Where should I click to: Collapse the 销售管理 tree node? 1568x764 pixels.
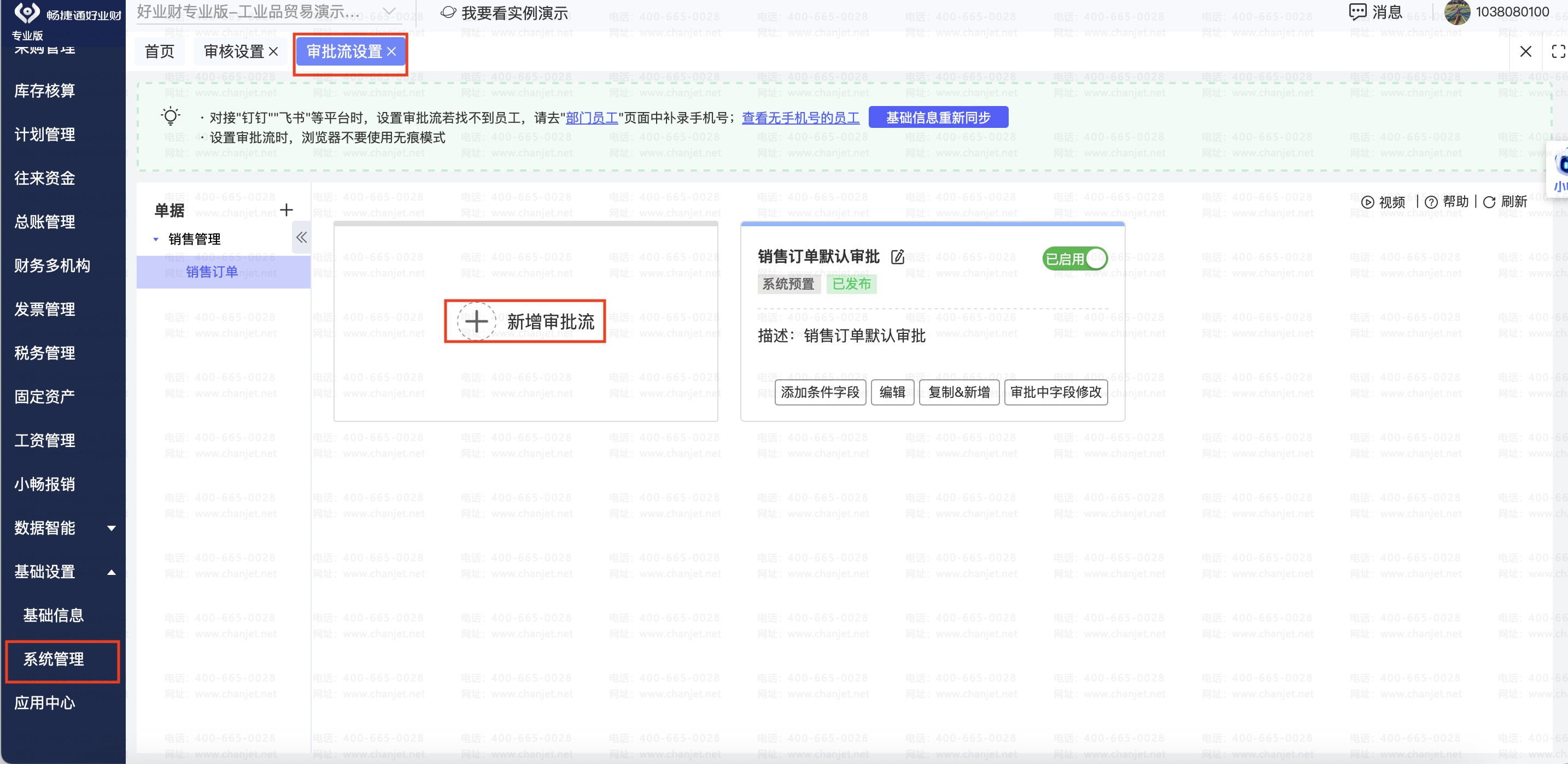tap(156, 240)
